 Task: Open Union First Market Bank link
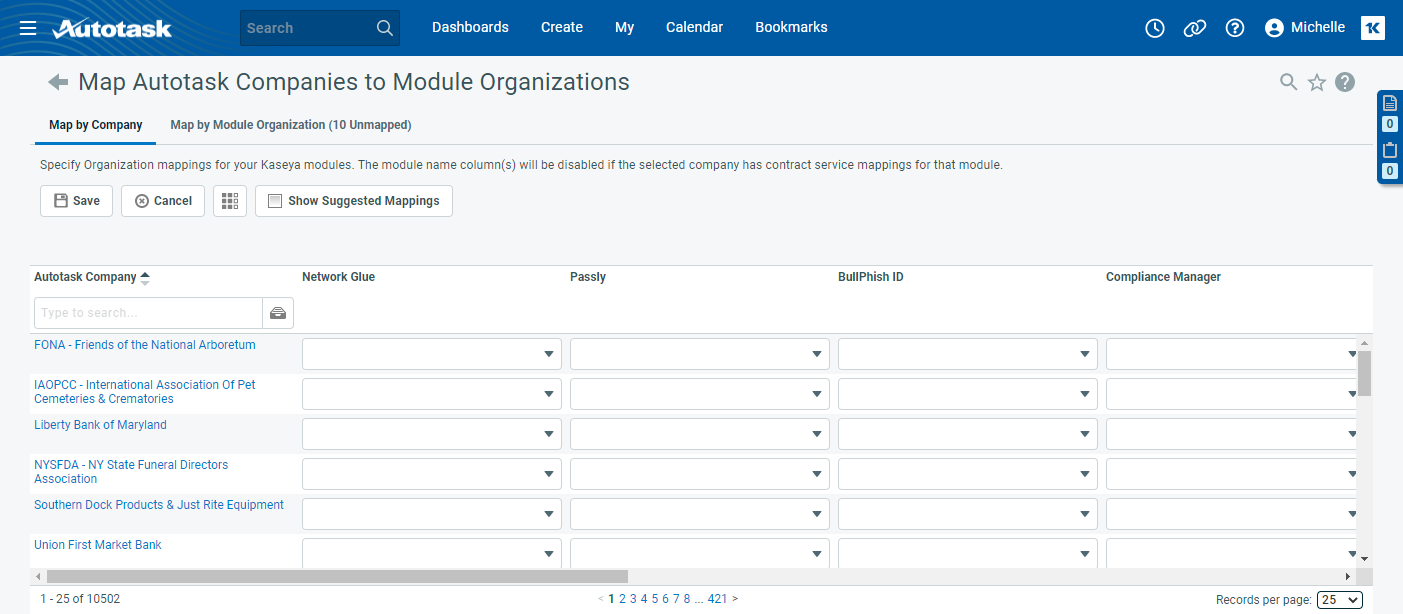coord(98,545)
